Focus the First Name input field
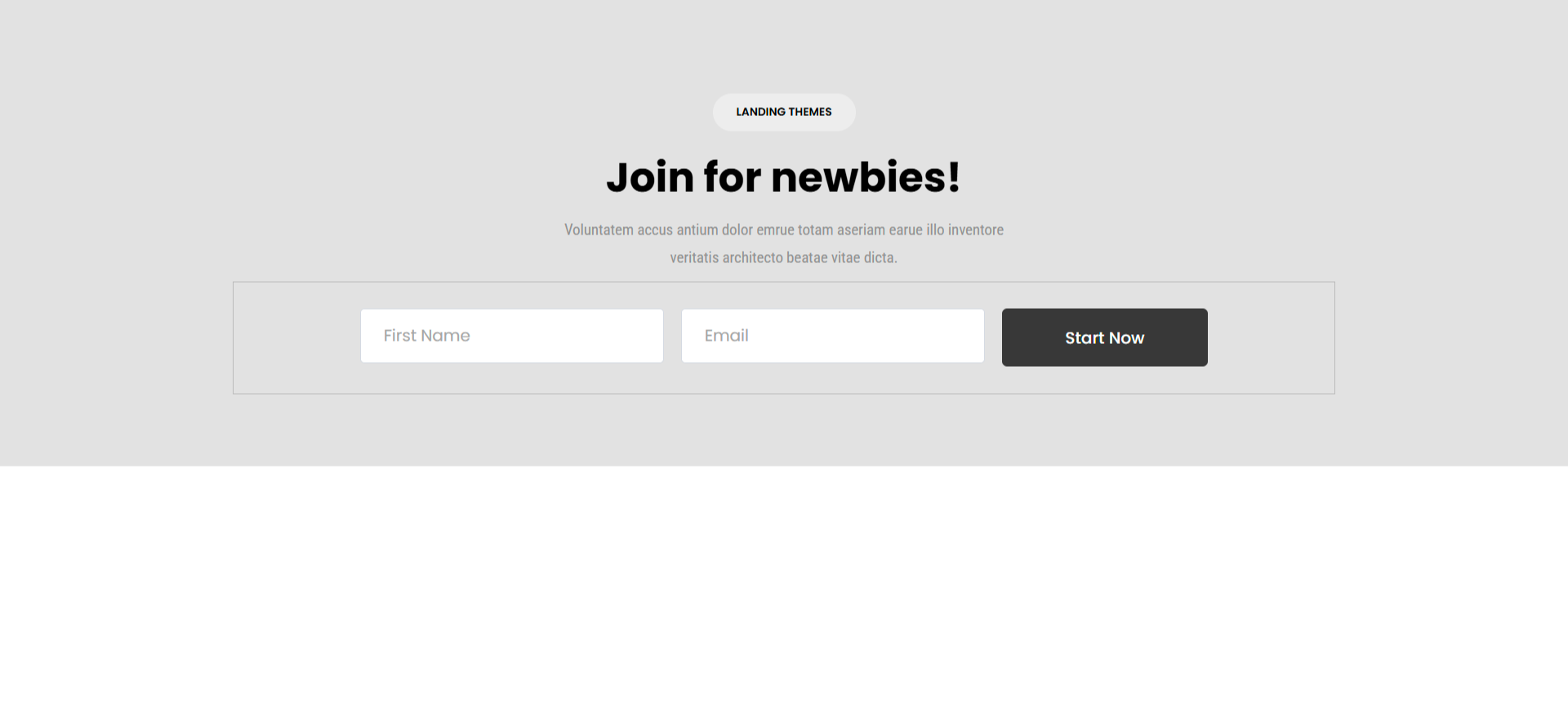Viewport: 1568px width, 701px height. 511,336
